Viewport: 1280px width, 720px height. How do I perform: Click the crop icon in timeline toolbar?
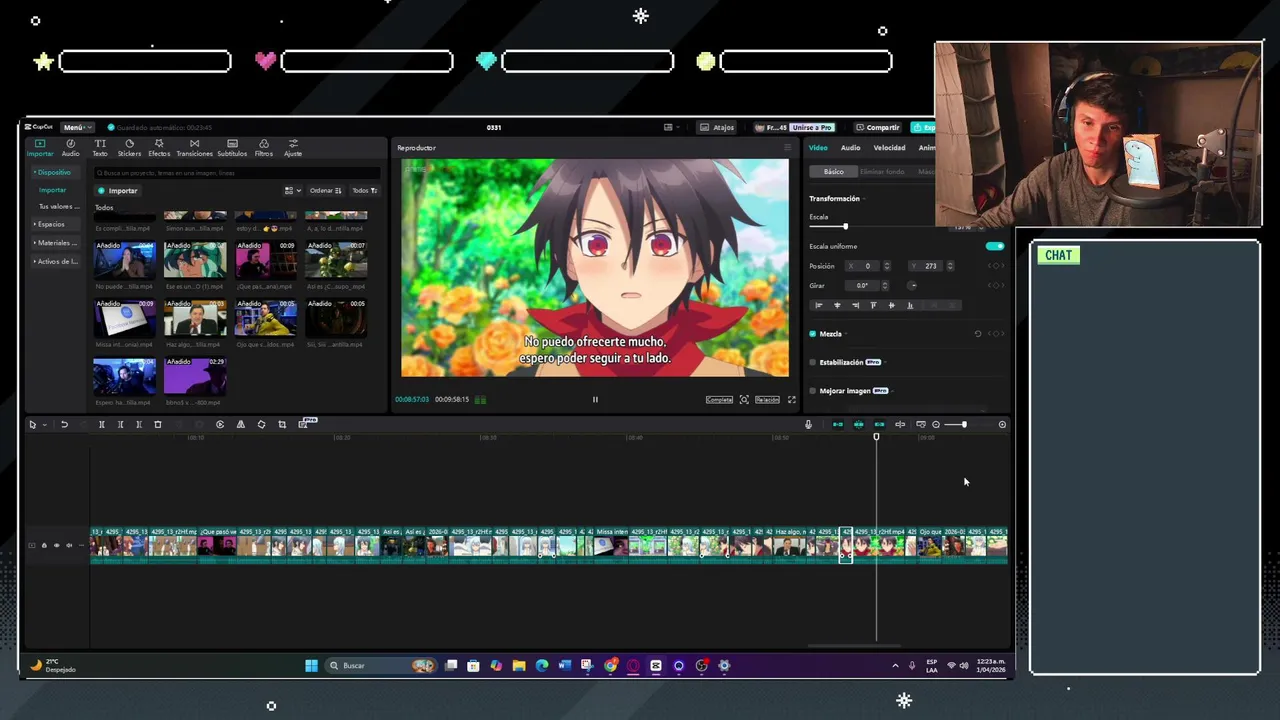(282, 425)
